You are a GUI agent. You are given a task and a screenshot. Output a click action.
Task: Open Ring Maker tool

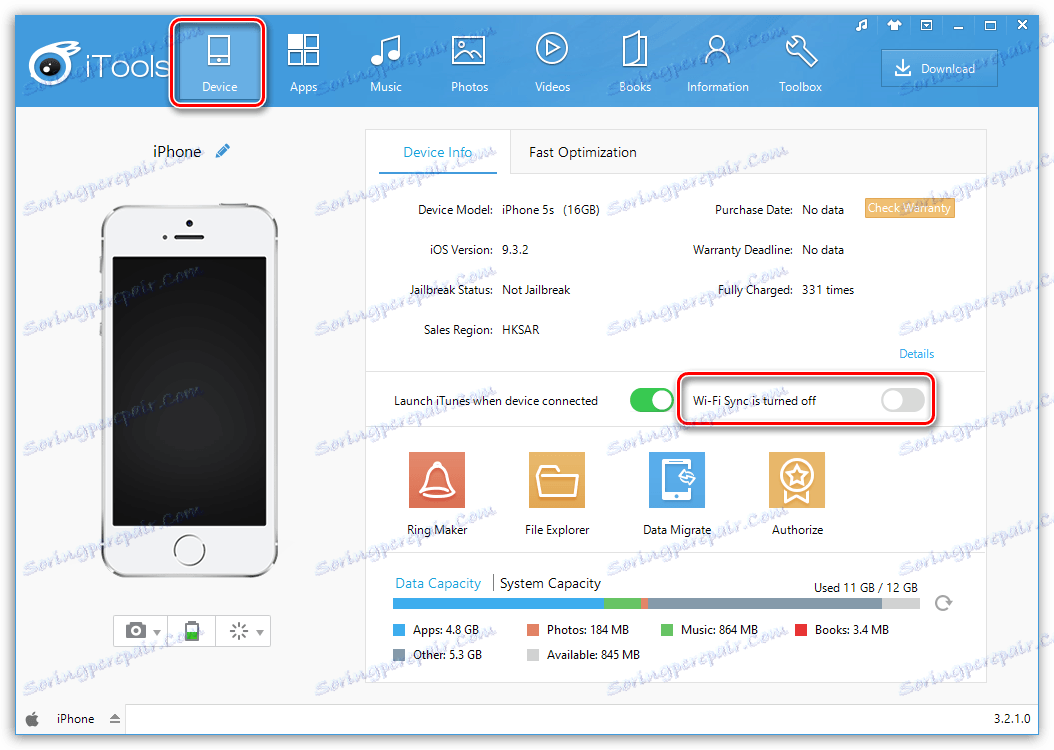tap(437, 493)
